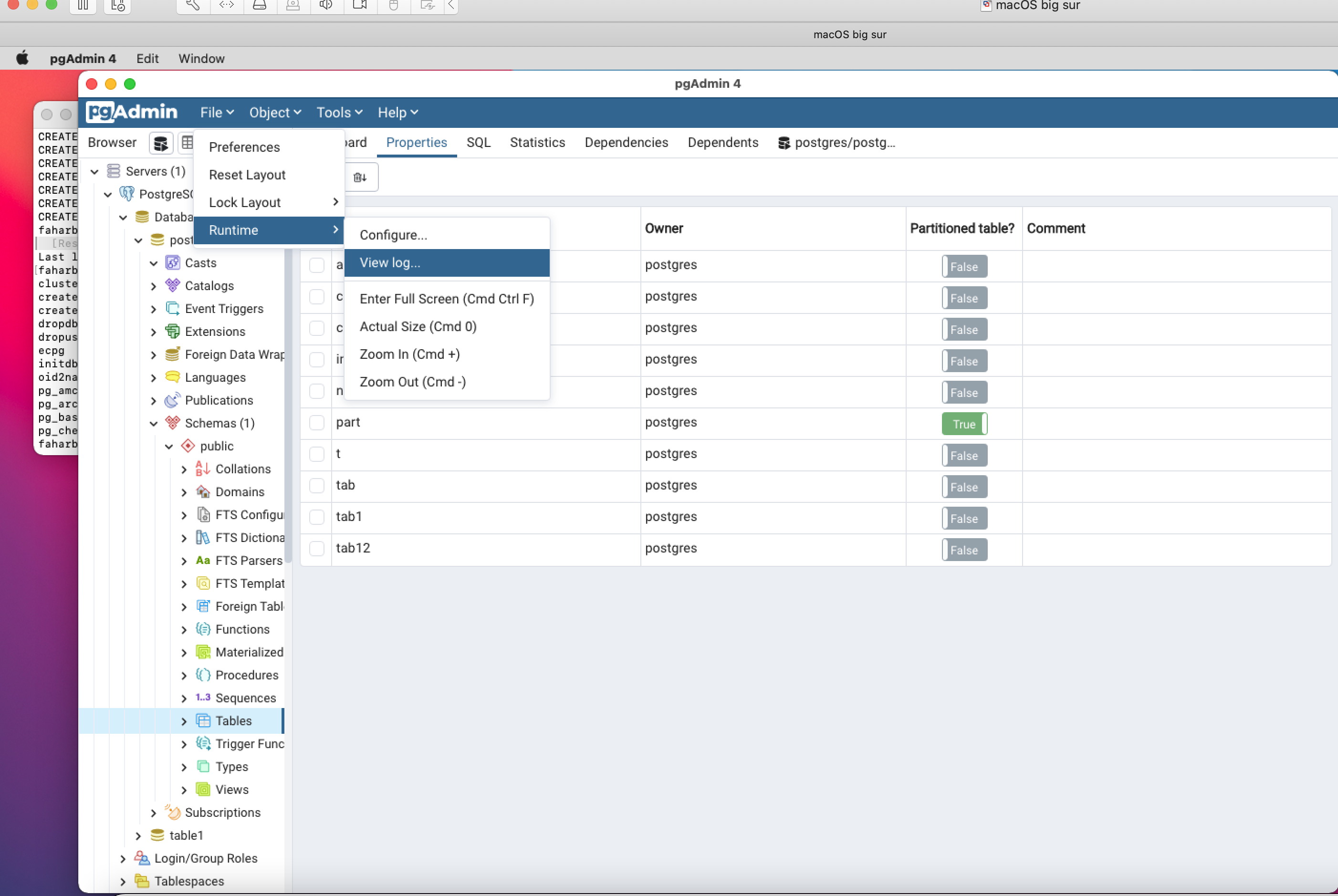The width and height of the screenshot is (1338, 896).
Task: Click the Query Tool icon beside Browser
Action: point(161,143)
